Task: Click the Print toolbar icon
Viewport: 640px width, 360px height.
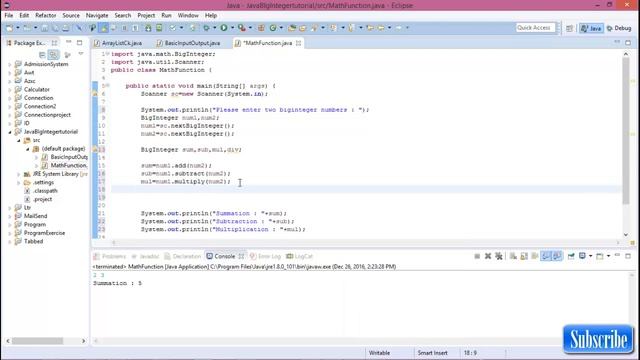Action: point(65,28)
